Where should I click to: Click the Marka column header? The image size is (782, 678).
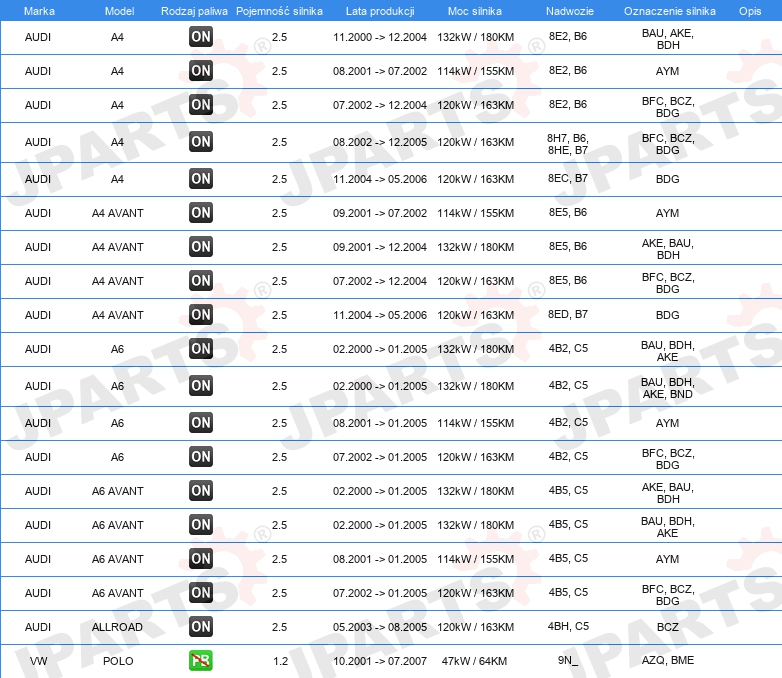click(39, 11)
